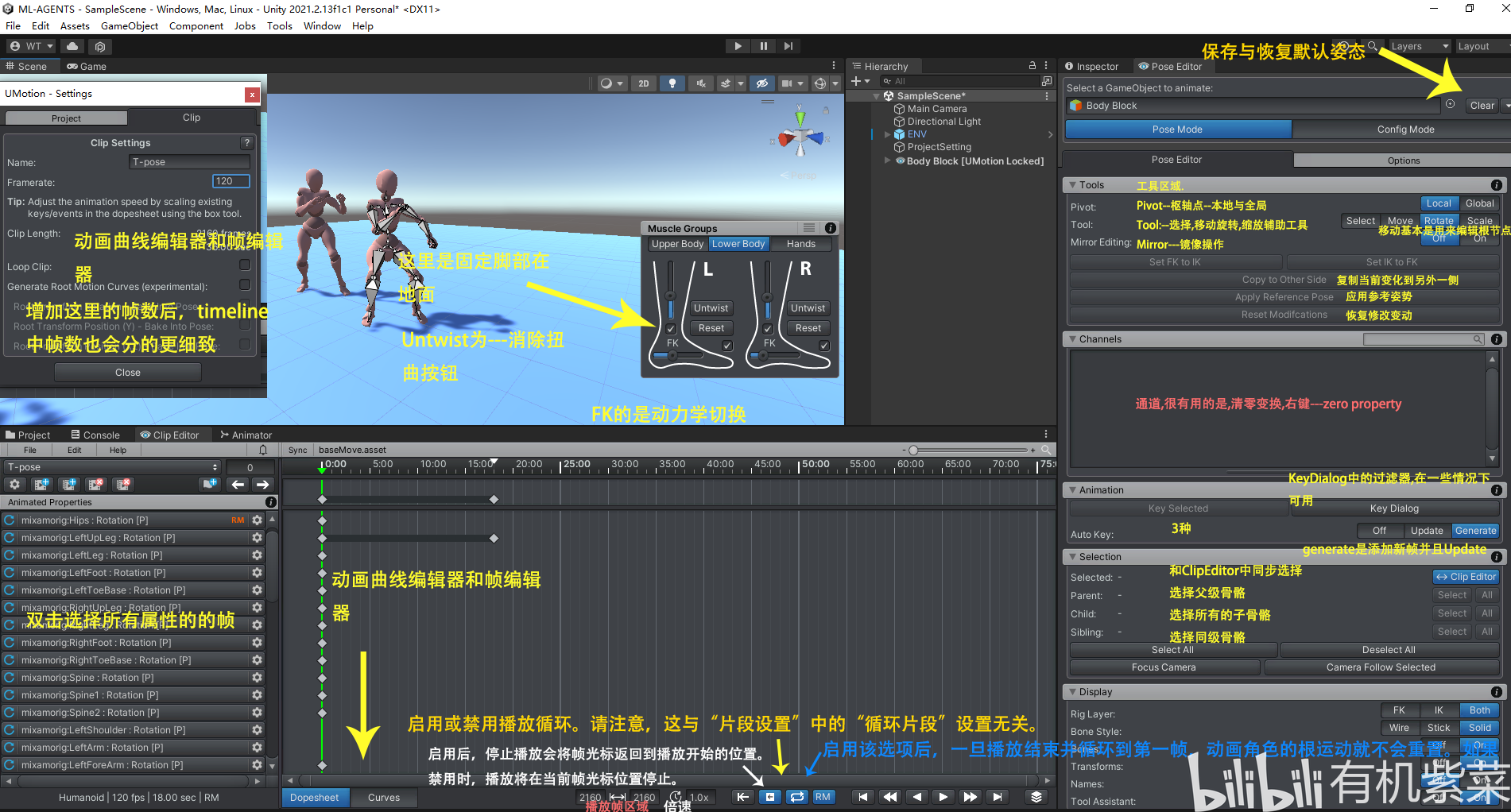Expand Body Block UMotion Locked object
Viewport: 1511px width, 812px height.
[x=887, y=160]
